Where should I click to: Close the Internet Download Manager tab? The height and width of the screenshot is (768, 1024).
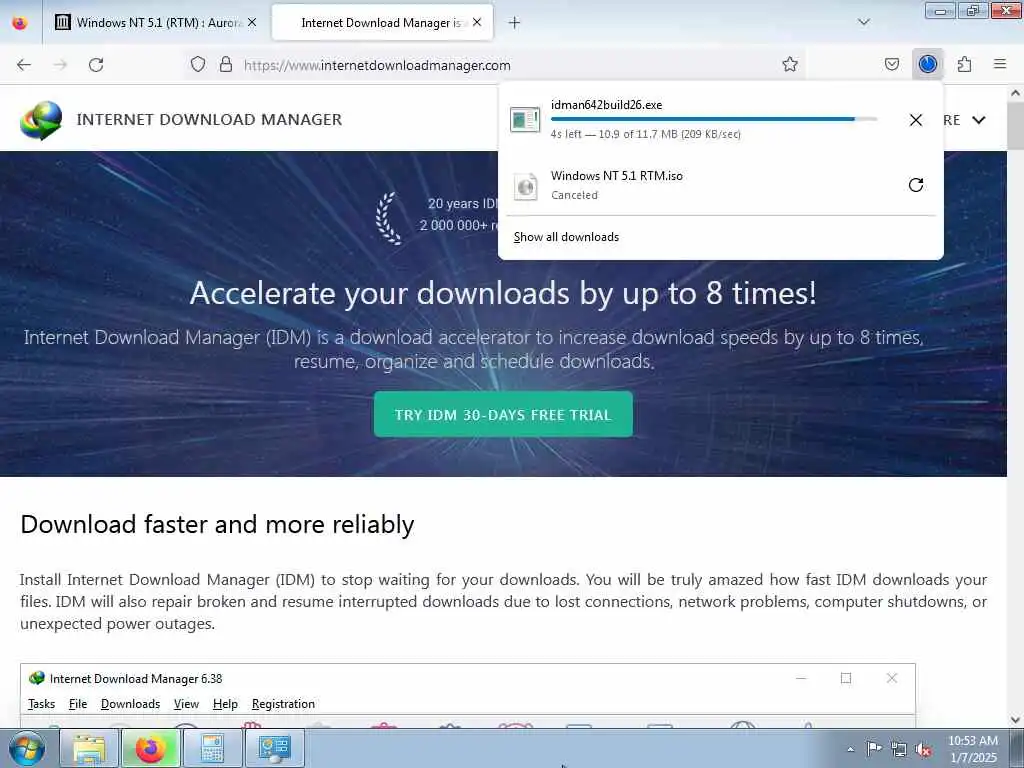coord(477,22)
